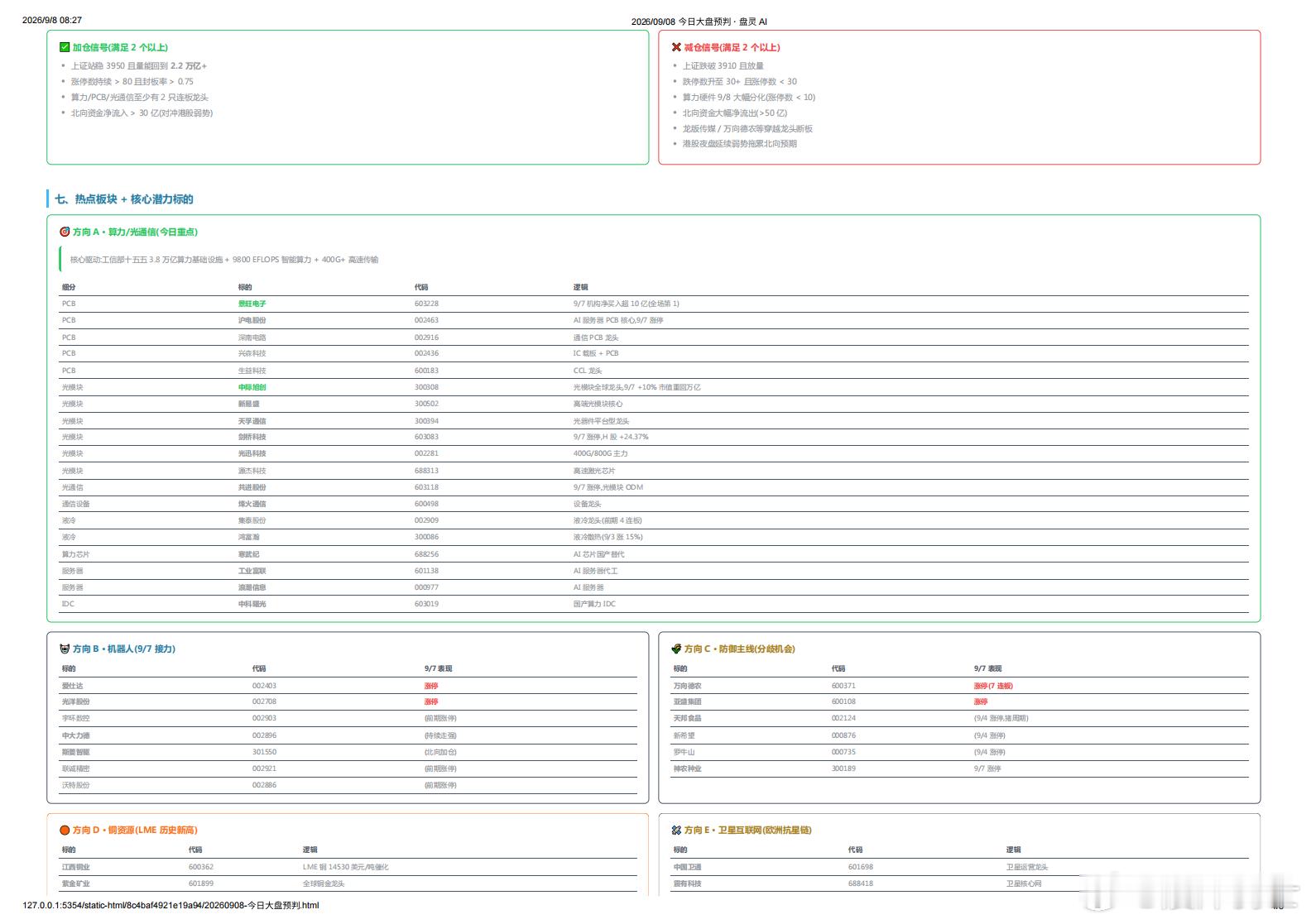Select stock code 603228 in the PCB rows

coord(426,304)
